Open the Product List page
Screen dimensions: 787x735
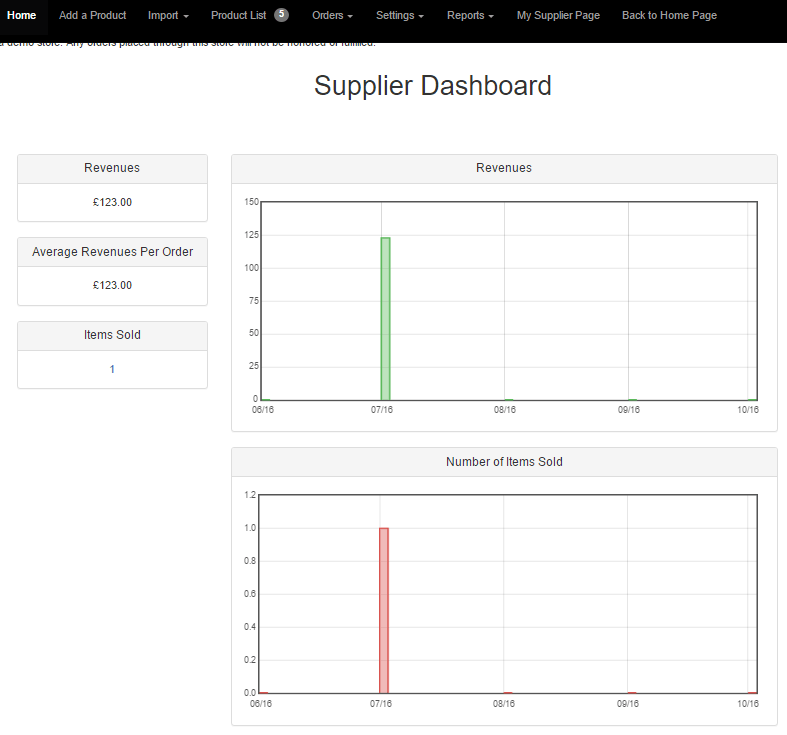point(238,16)
